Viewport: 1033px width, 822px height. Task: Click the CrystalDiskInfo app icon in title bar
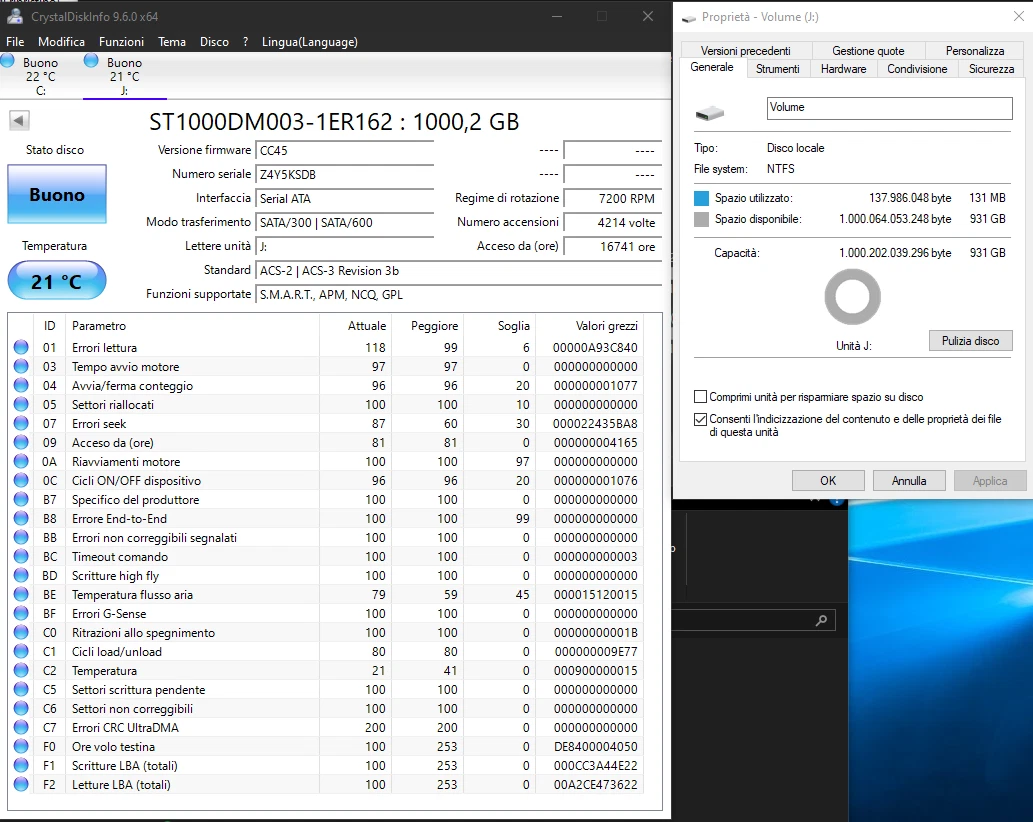coord(14,16)
